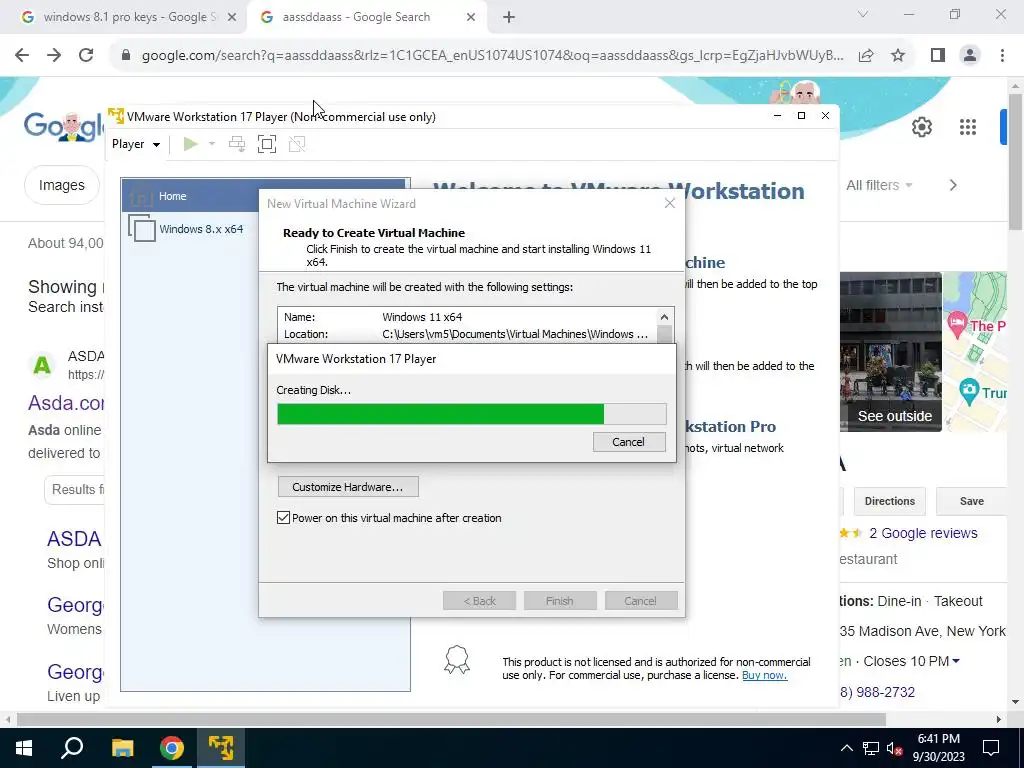Click Directions button in Google panel
The height and width of the screenshot is (768, 1024).
point(889,502)
